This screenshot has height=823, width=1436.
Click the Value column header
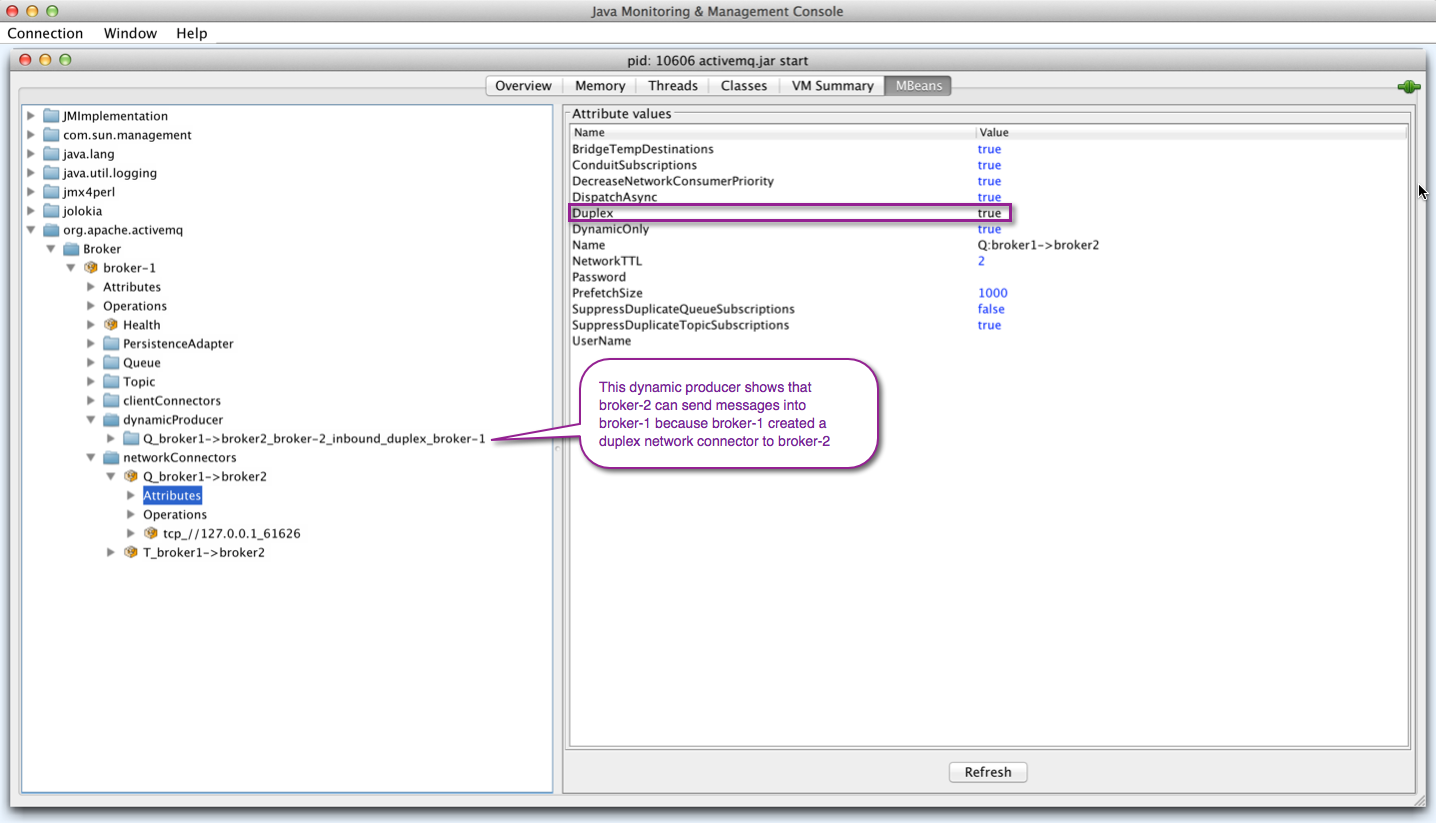(x=1192, y=132)
